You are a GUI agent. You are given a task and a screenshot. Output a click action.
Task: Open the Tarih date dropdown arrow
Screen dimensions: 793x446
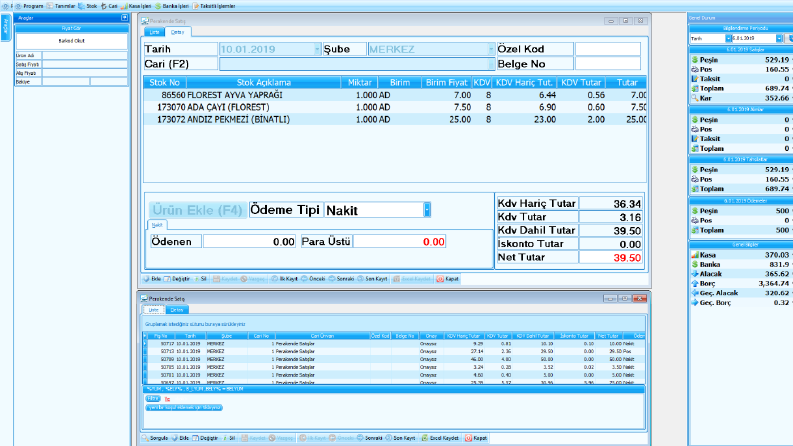(x=317, y=49)
